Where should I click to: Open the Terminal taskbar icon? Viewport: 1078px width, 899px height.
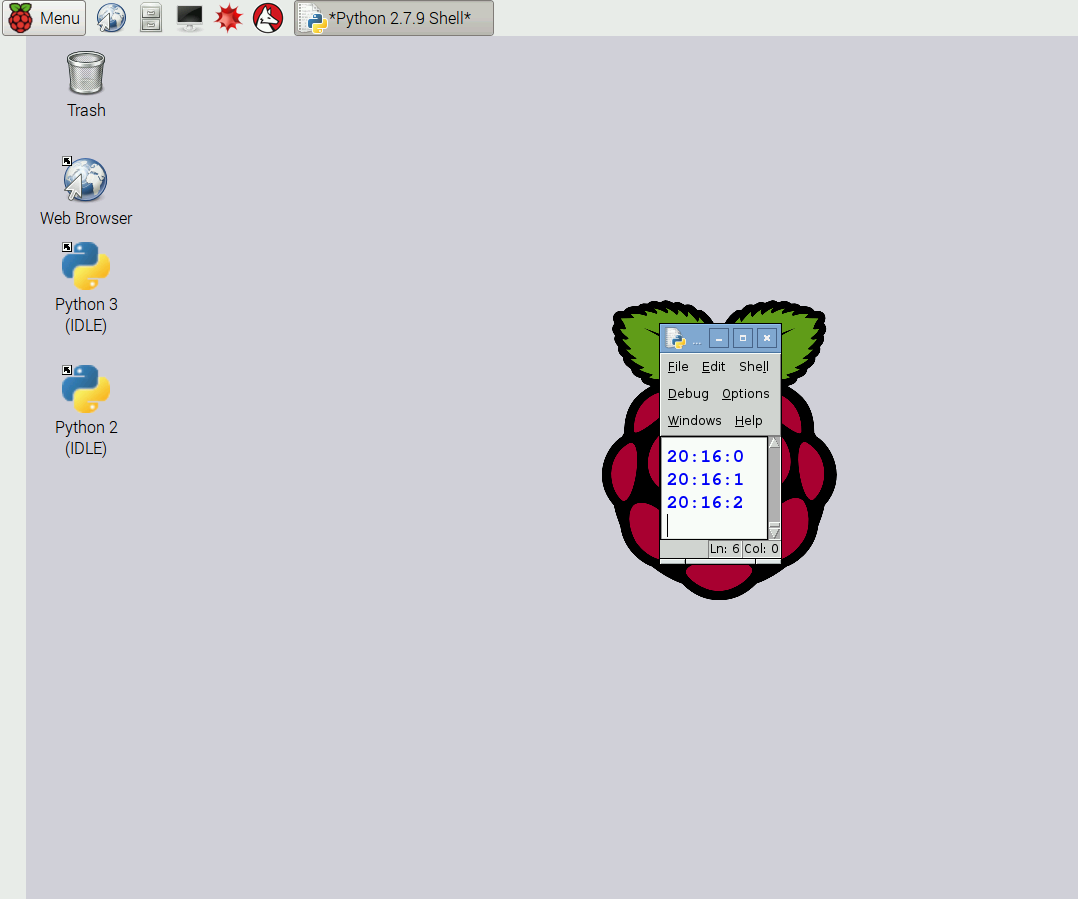click(189, 18)
